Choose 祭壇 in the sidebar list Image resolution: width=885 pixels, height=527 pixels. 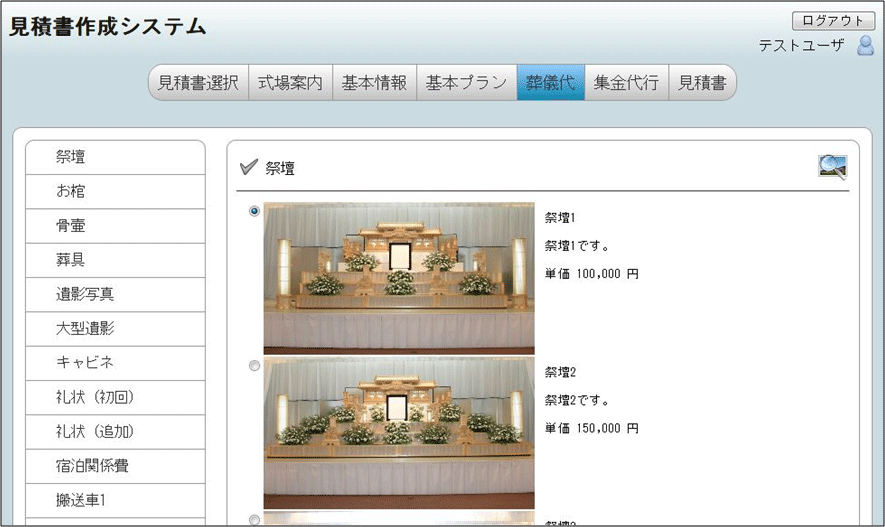(x=115, y=157)
